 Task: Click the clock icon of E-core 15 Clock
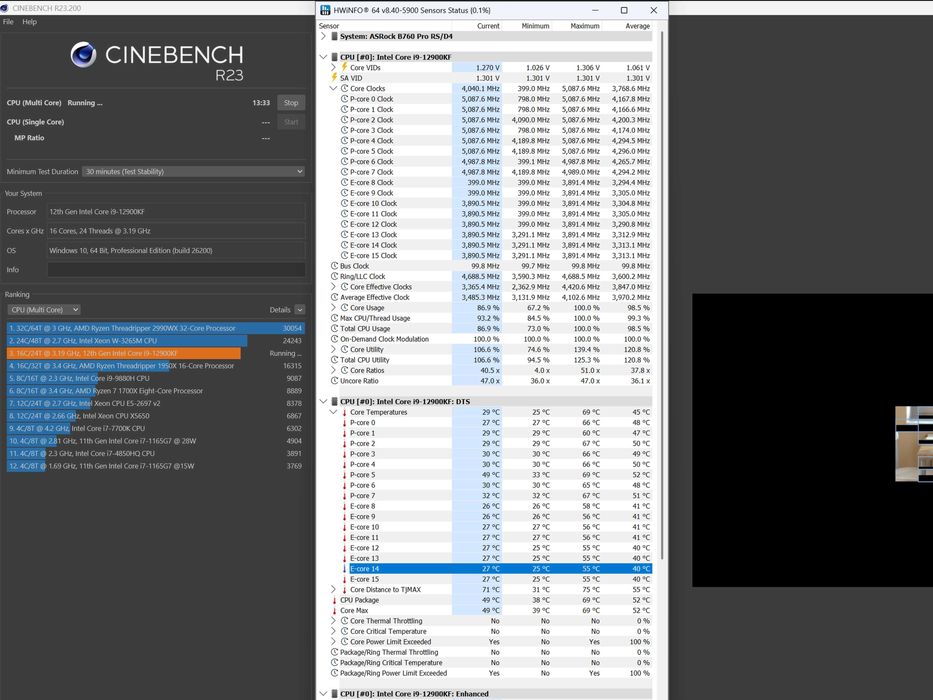[x=345, y=255]
